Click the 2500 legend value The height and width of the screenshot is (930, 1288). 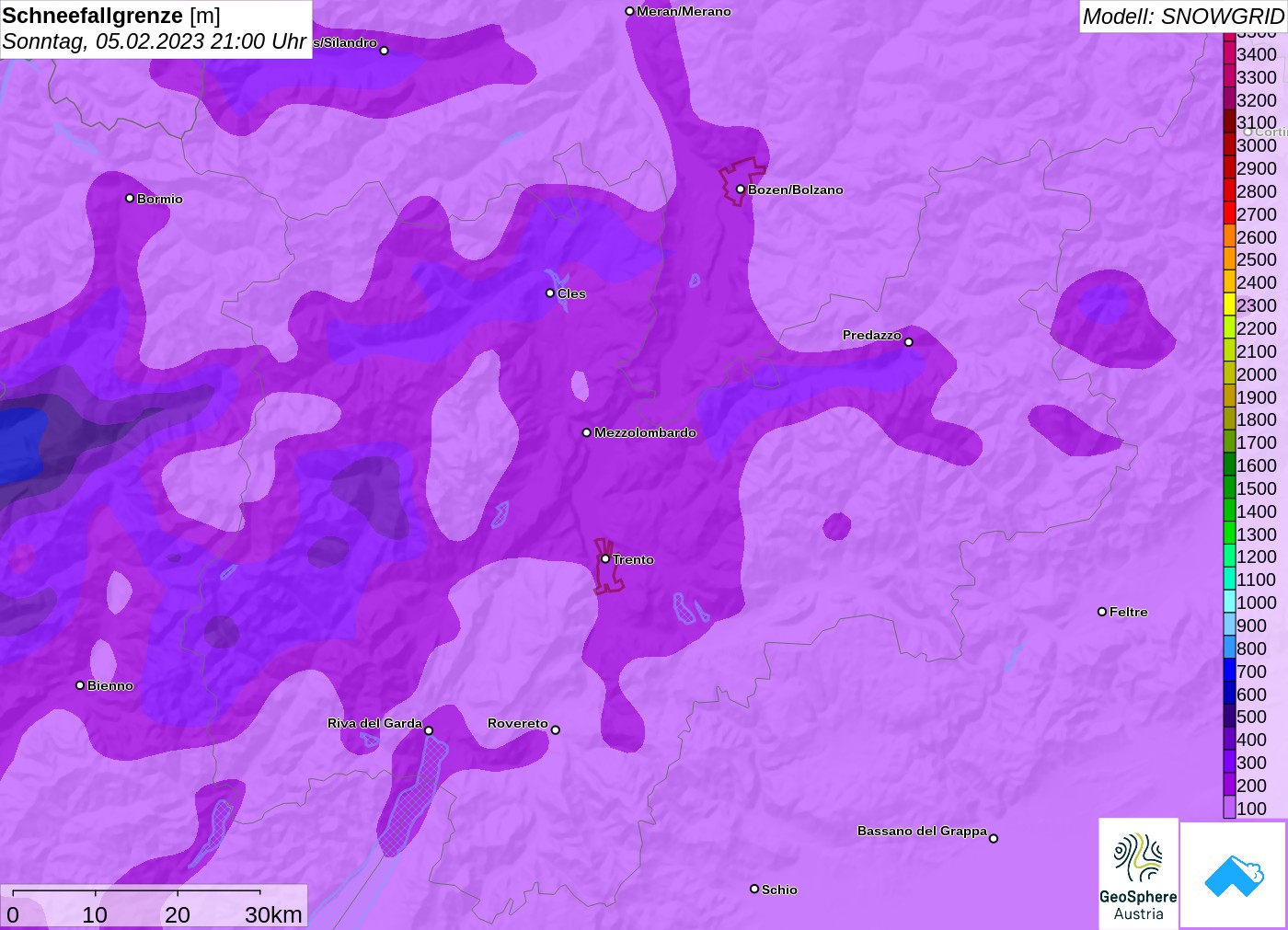[x=1257, y=259]
